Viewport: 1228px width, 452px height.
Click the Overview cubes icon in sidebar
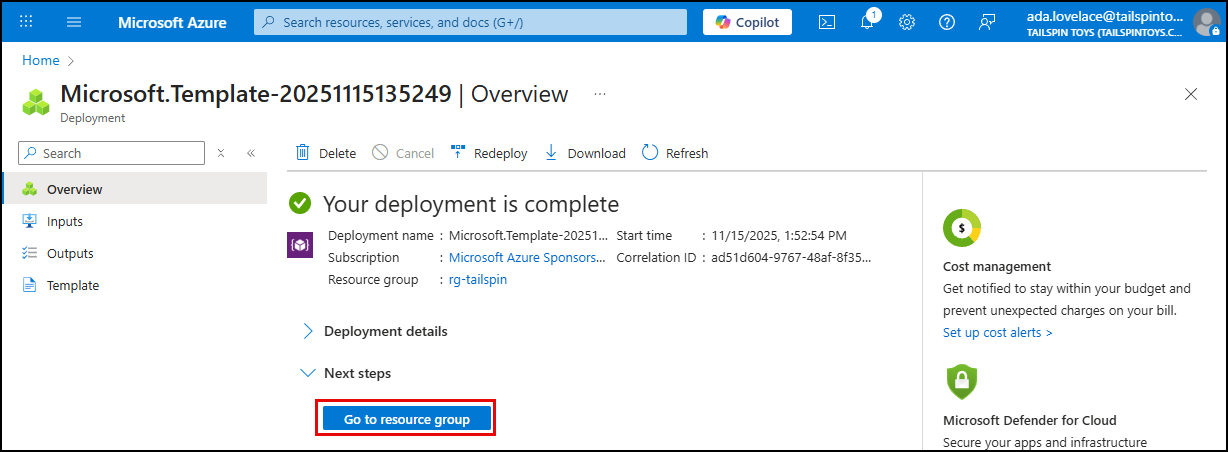coord(29,189)
